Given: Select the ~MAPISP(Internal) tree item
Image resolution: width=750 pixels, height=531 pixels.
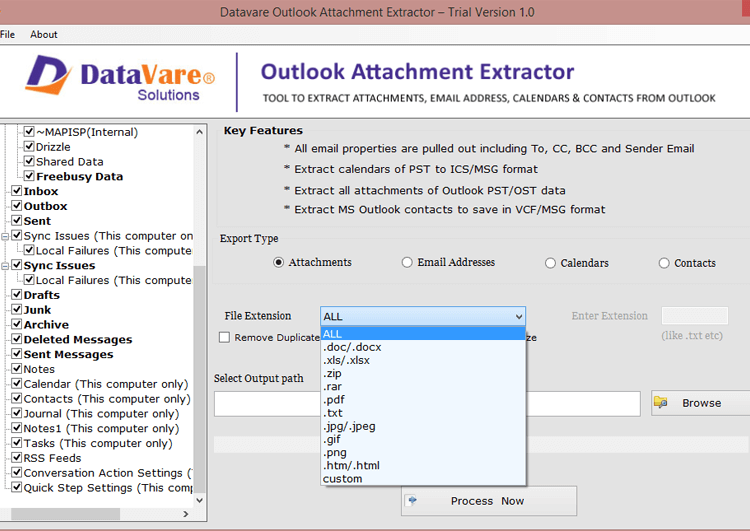Looking at the screenshot, I should click(x=87, y=132).
